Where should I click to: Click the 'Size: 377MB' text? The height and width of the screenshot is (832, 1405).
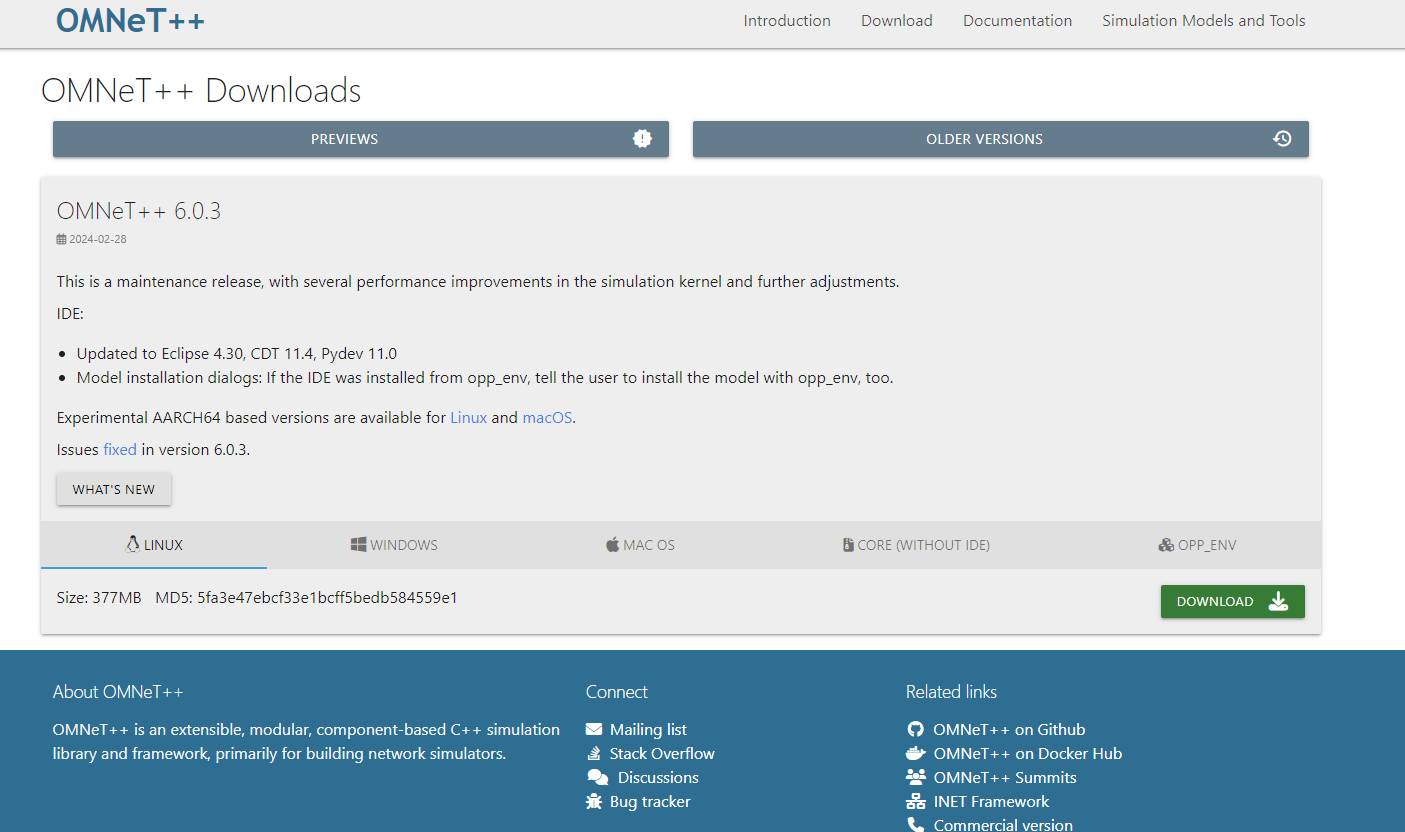tap(99, 598)
